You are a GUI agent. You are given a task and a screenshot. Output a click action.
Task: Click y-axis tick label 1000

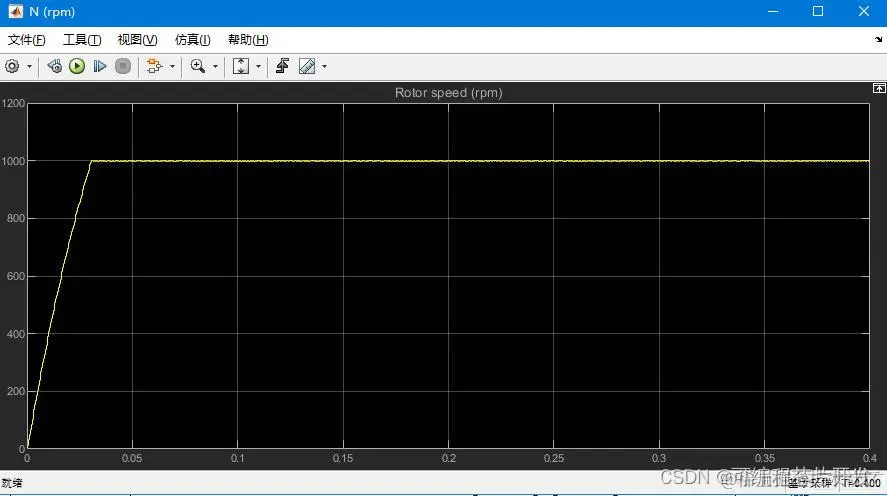13,161
